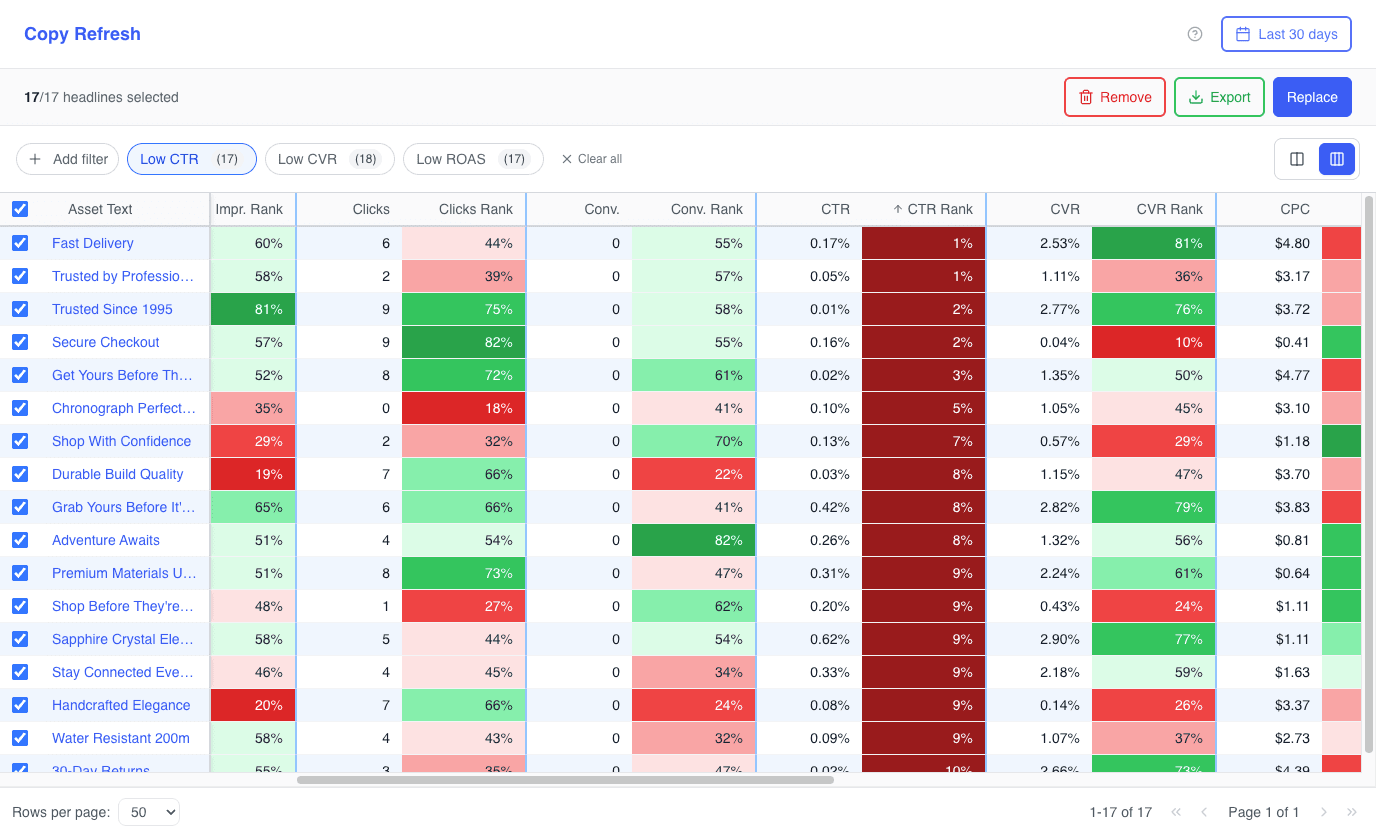The height and width of the screenshot is (836, 1376).
Task: Toggle the select-all header checkbox
Action: point(20,209)
